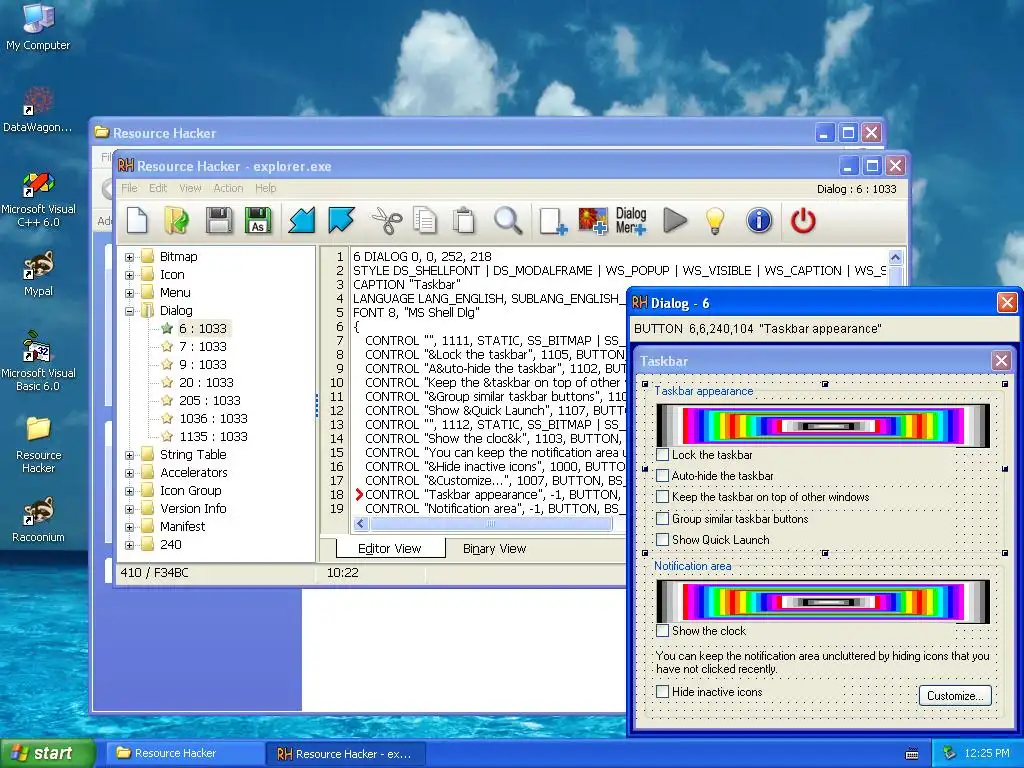Toggle Group similar taskbar buttons checkbox
The height and width of the screenshot is (768, 1024).
(x=662, y=519)
